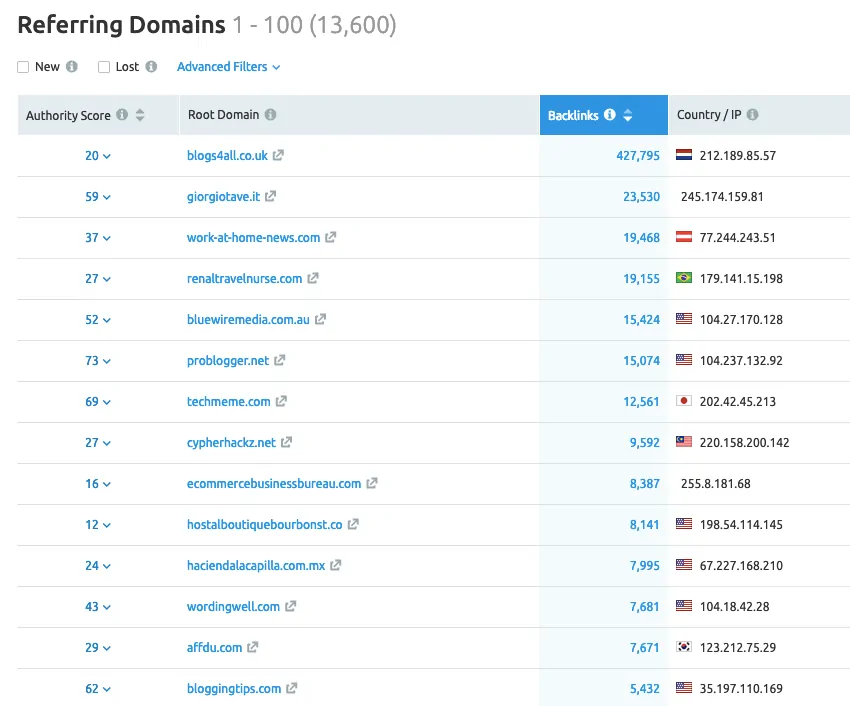Open external link icon for problogger.net
Image resolution: width=850 pixels, height=706 pixels.
click(x=280, y=360)
